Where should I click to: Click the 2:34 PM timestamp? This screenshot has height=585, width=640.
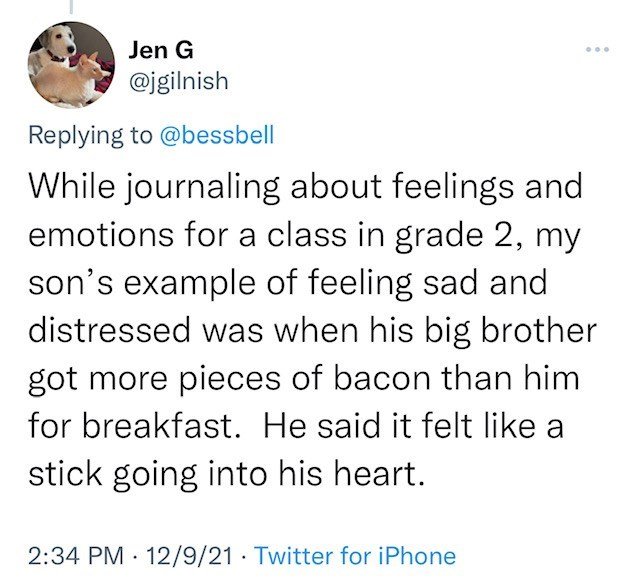[x=76, y=556]
